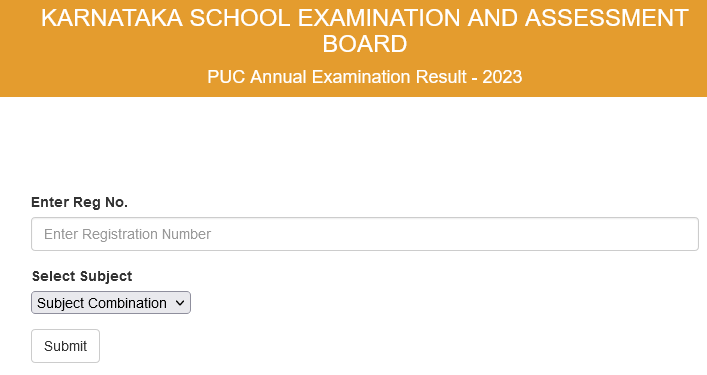Click the word KARNATAKA in the title
This screenshot has width=707, height=375.
(112, 18)
